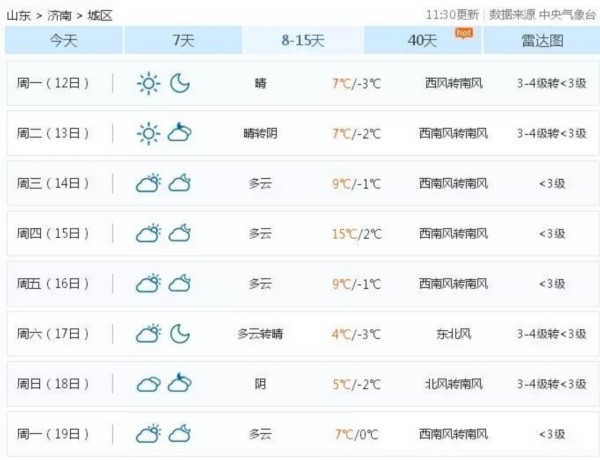Open the 7天 forecast tab
This screenshot has height=460, width=600.
coord(183,40)
